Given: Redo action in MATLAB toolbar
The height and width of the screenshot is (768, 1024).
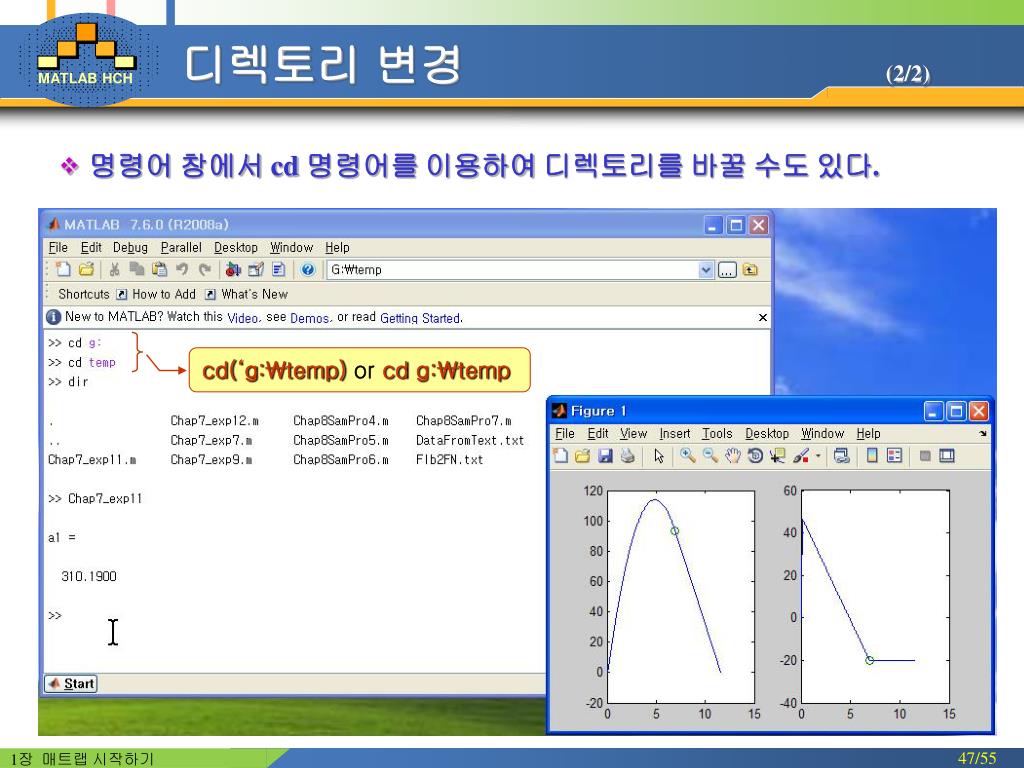Looking at the screenshot, I should click(205, 269).
